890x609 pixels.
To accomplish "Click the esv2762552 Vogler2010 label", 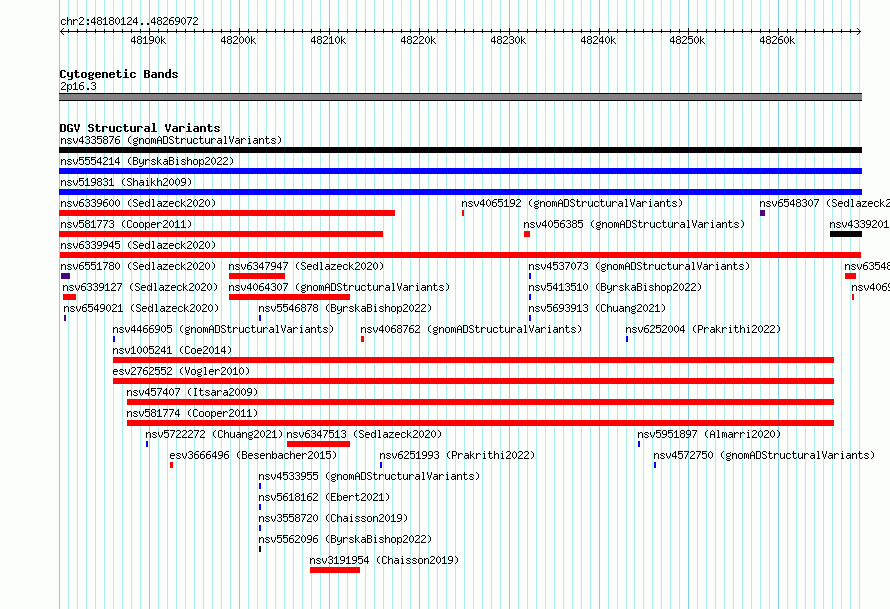I will 181,371.
